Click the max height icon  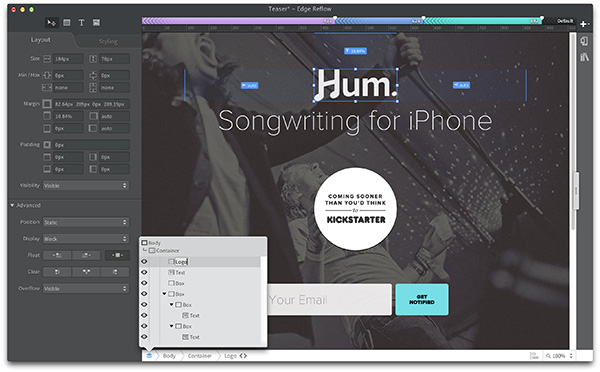[x=93, y=88]
